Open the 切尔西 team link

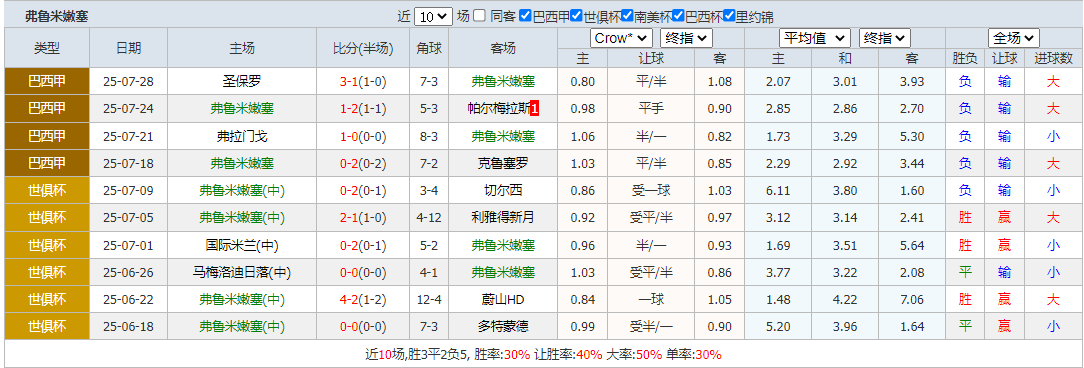click(503, 191)
